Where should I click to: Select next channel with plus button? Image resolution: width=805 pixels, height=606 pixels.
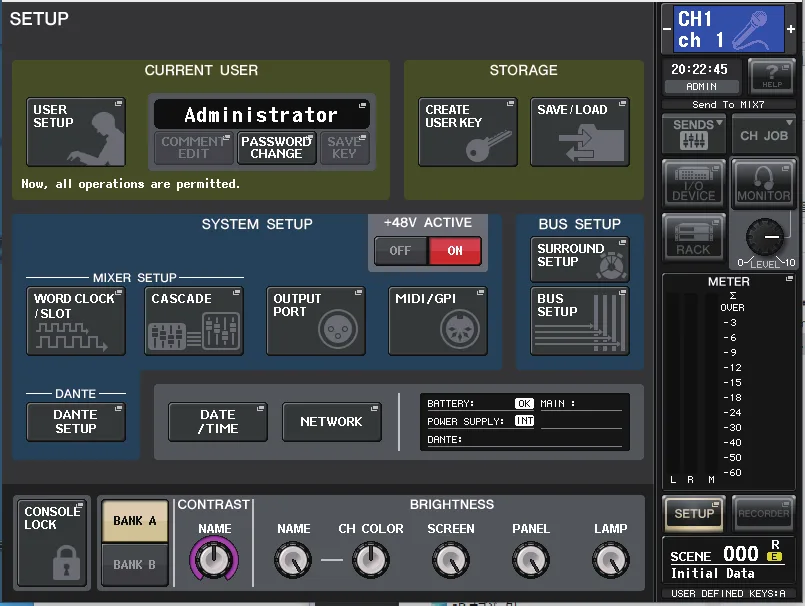point(791,29)
